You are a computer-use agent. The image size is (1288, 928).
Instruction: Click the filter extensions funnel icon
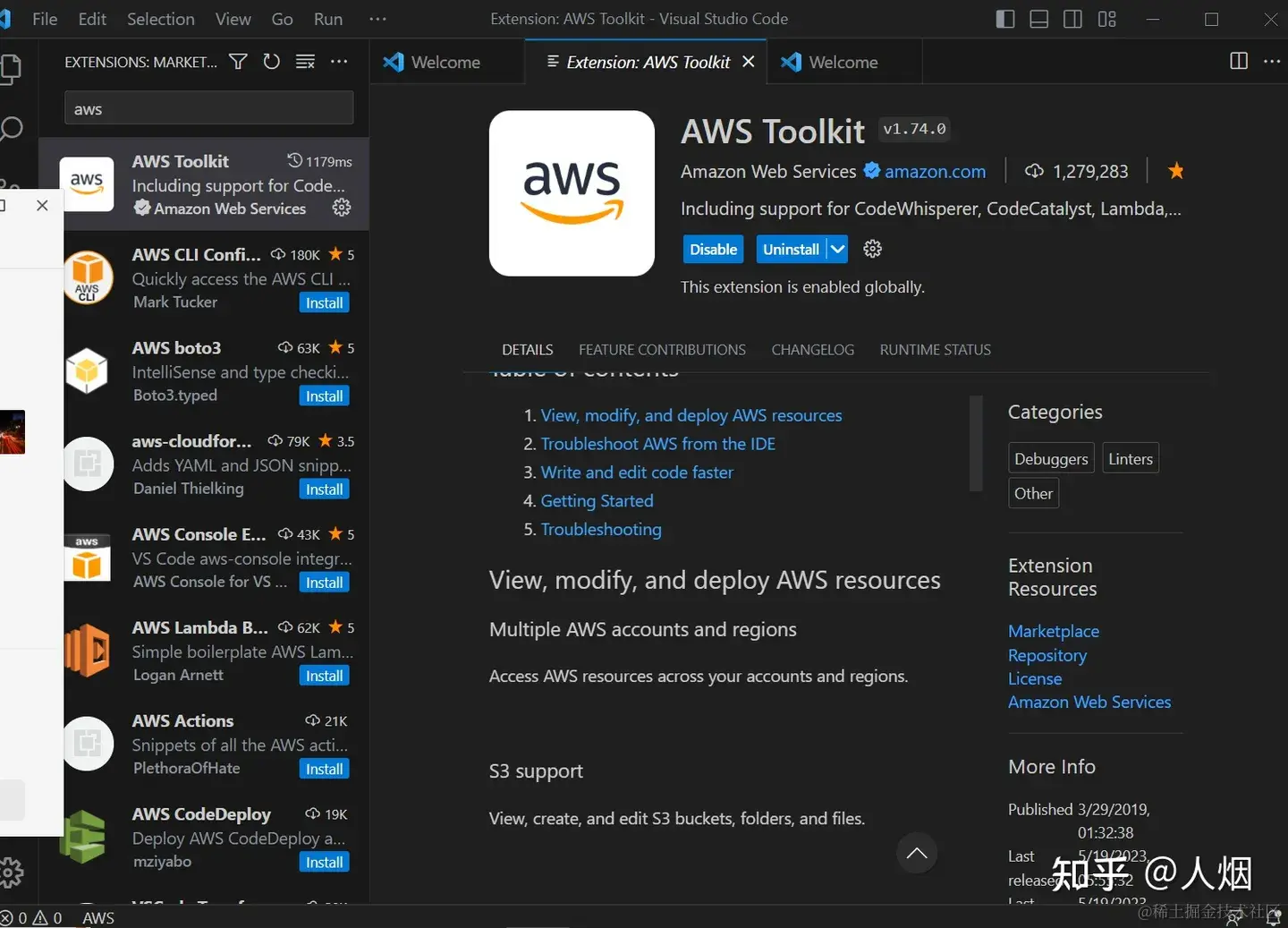[x=238, y=62]
